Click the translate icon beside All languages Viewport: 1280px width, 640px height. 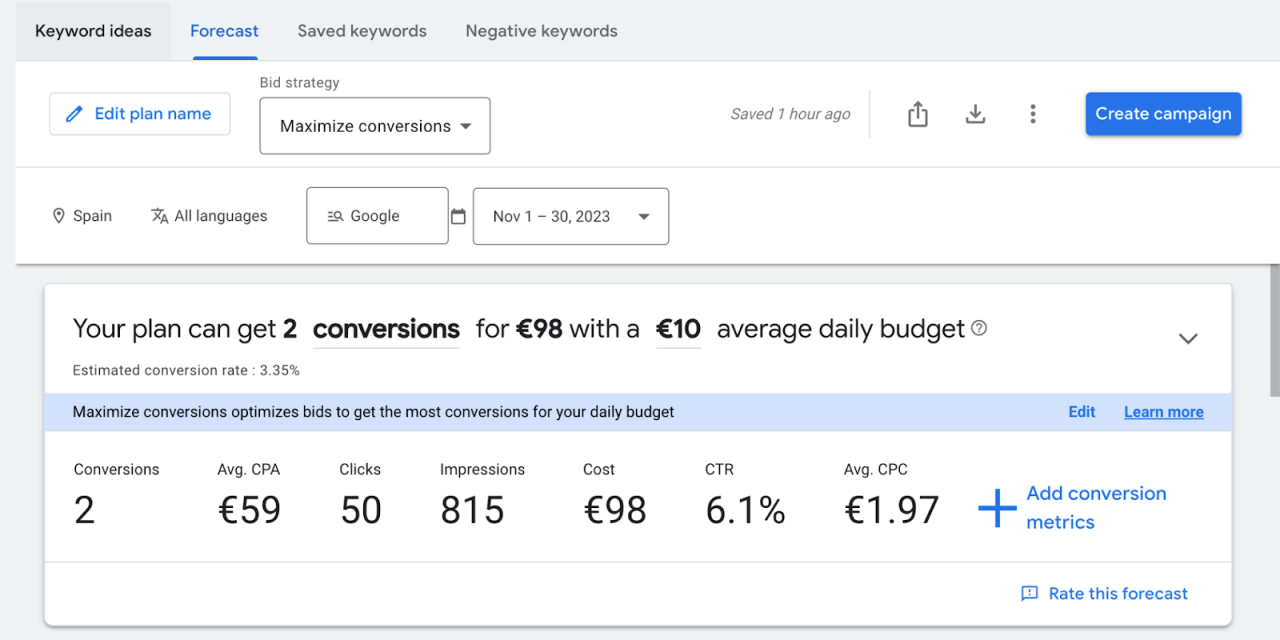(159, 215)
